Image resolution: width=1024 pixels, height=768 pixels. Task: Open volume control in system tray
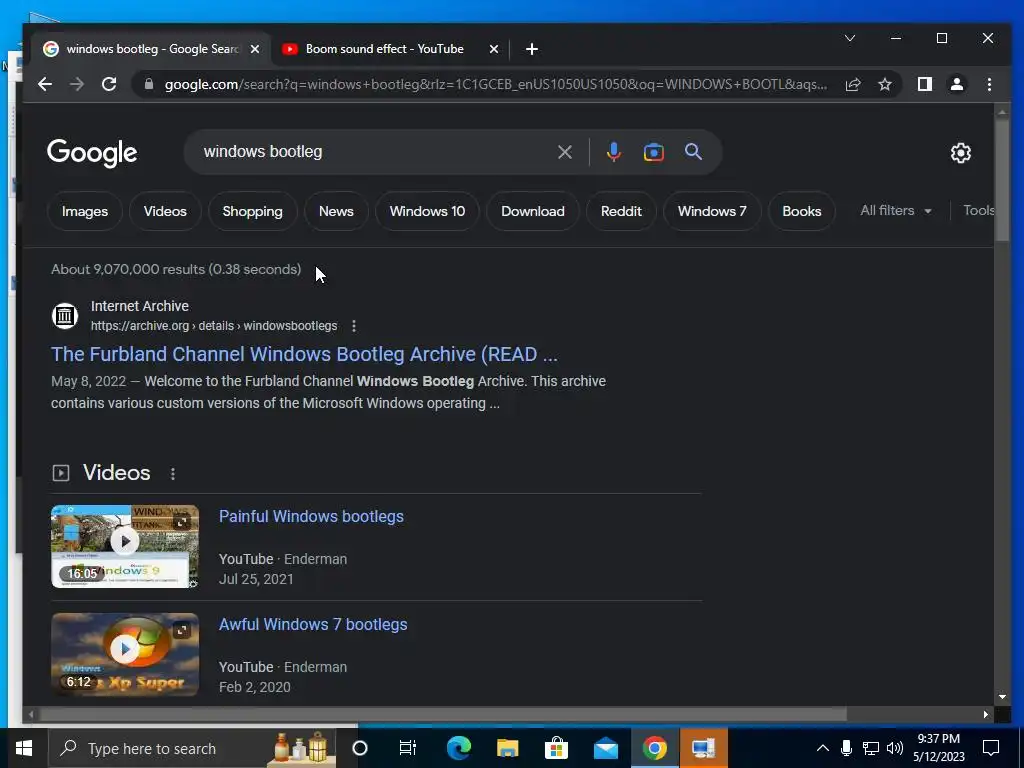(x=895, y=748)
